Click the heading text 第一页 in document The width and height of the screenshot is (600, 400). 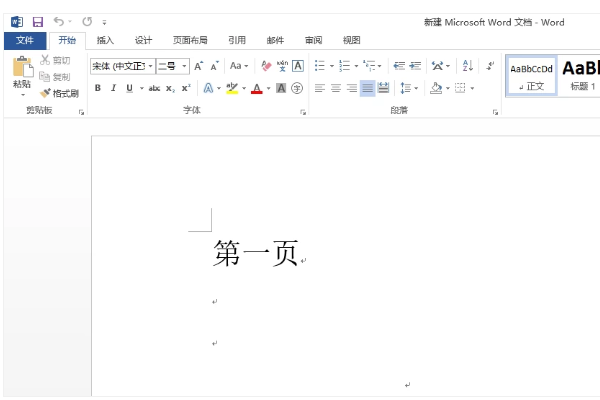(256, 254)
